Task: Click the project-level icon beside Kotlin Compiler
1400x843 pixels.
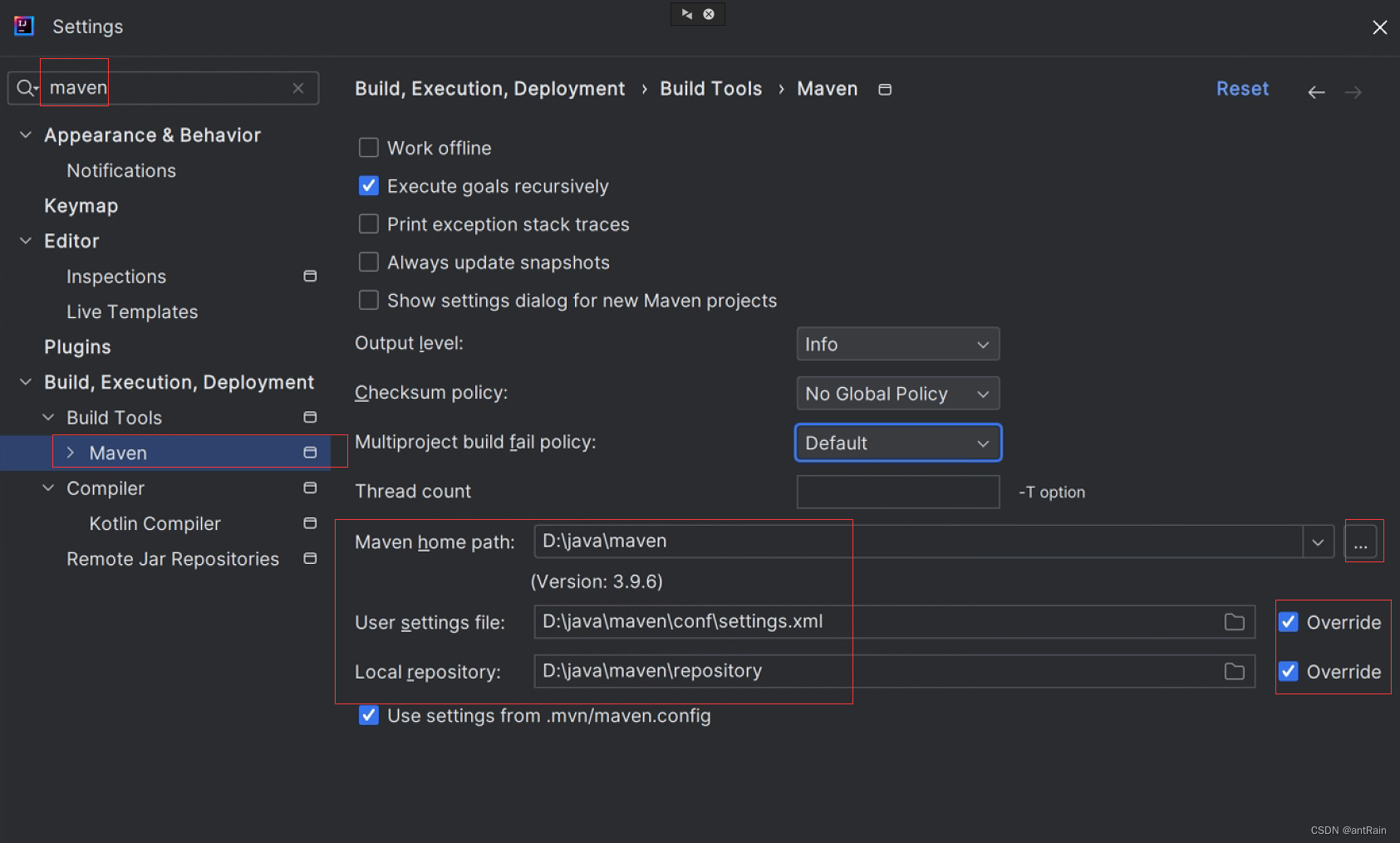Action: pyautogui.click(x=310, y=523)
